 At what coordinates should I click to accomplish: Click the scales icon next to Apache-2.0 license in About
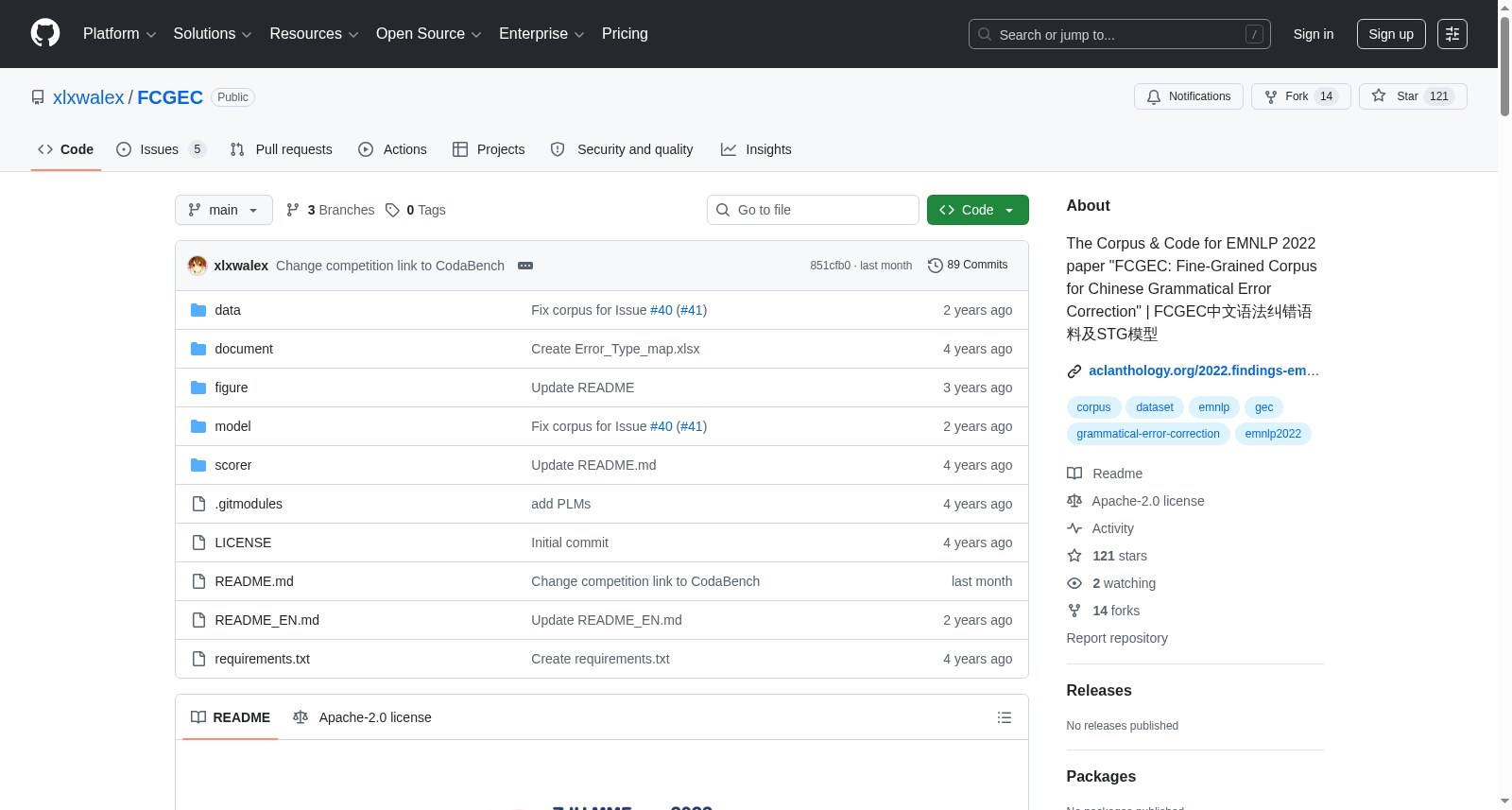(x=1074, y=501)
